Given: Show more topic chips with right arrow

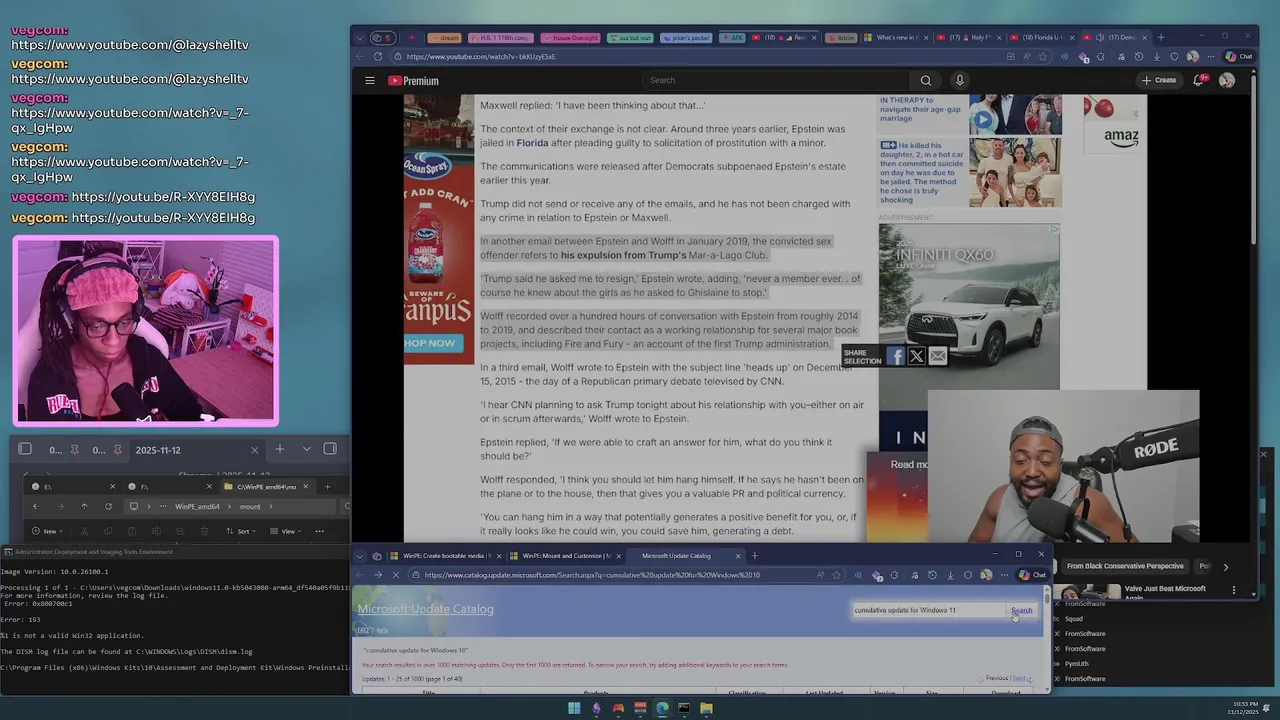Looking at the screenshot, I should coord(1225,567).
